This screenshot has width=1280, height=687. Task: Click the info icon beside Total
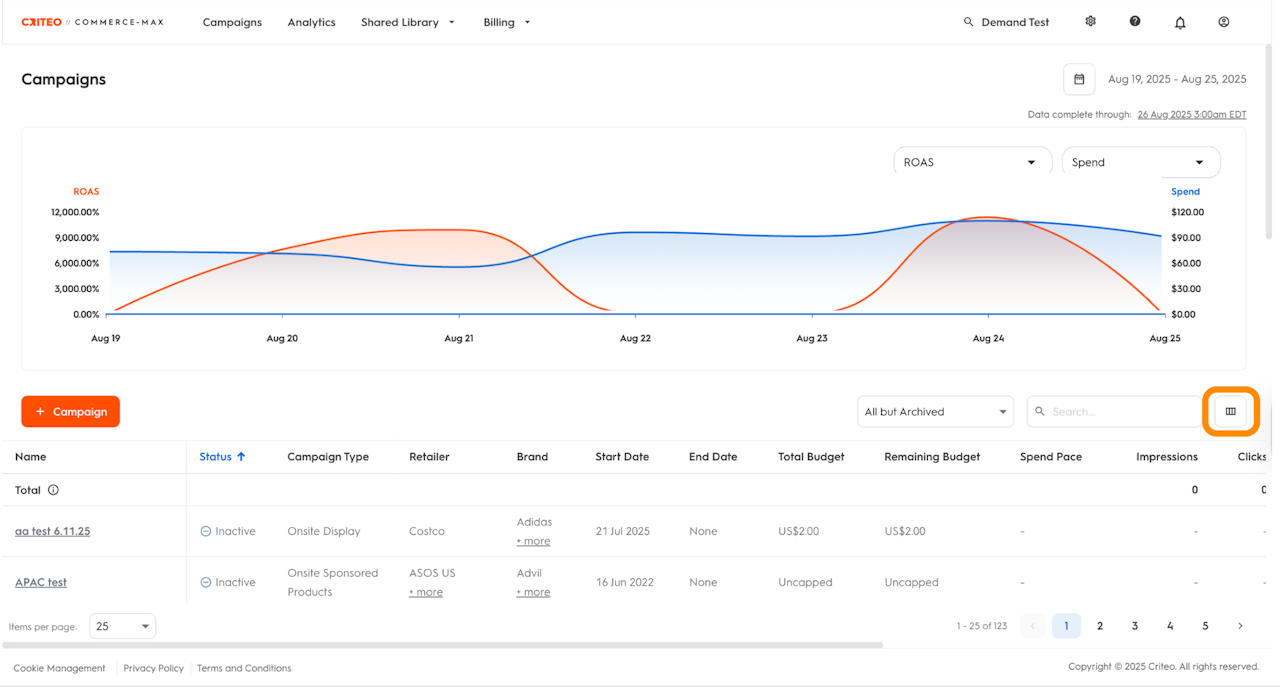click(x=54, y=490)
